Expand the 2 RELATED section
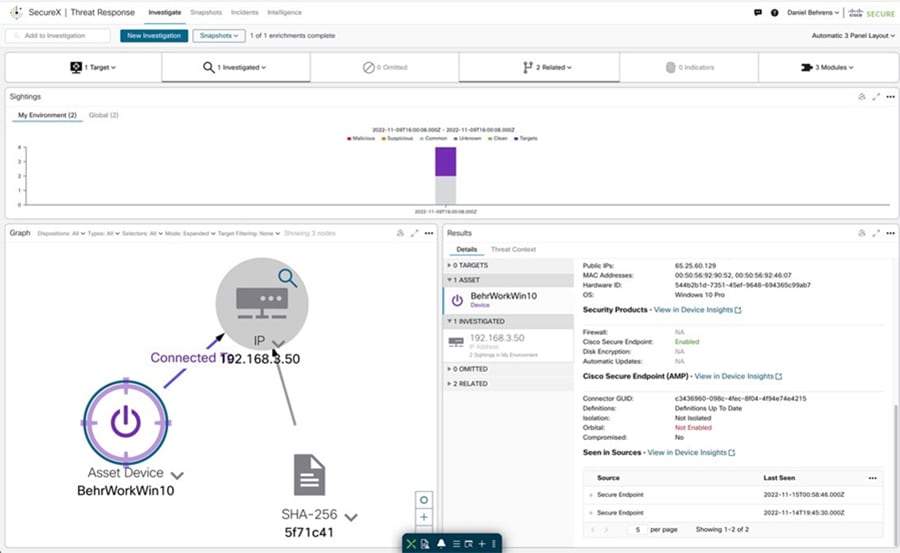 [x=509, y=383]
